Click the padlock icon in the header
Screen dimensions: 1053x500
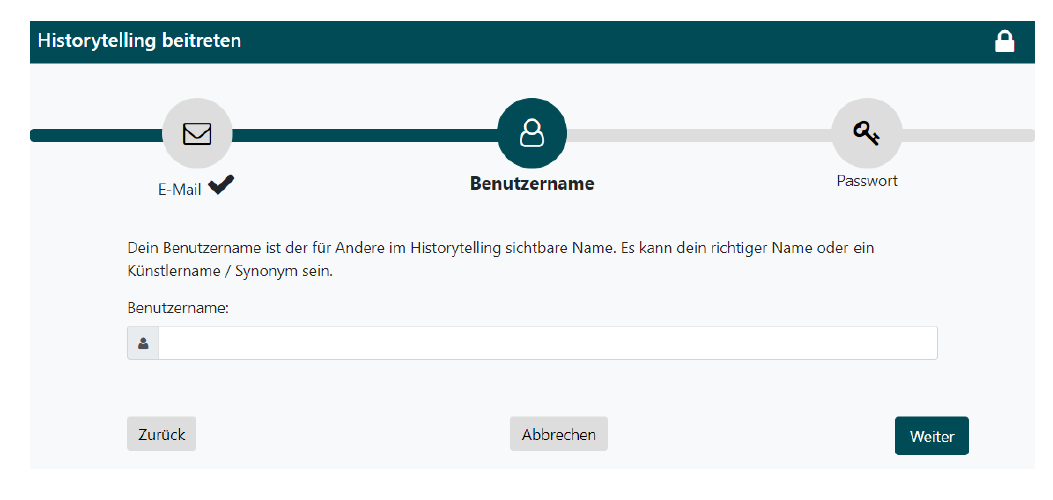[1004, 42]
